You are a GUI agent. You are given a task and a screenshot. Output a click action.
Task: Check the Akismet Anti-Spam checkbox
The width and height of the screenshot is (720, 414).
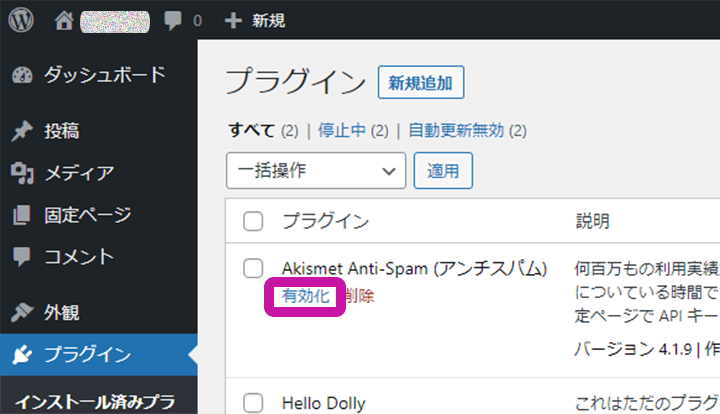(254, 268)
